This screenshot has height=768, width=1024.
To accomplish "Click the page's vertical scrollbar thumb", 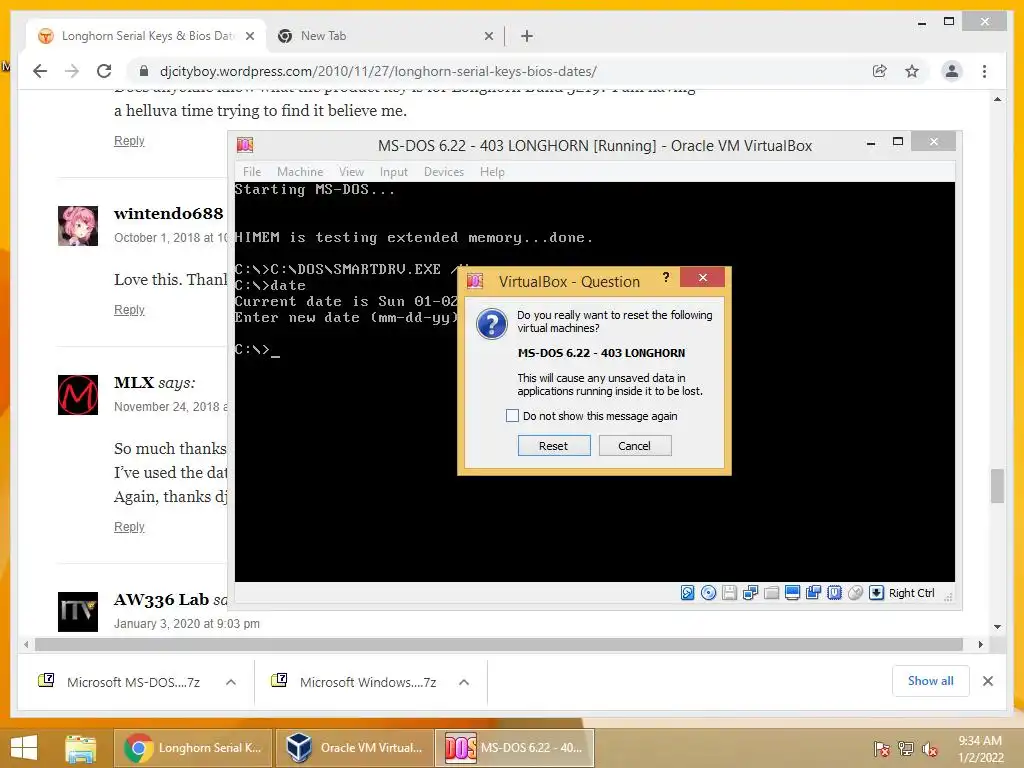I will tap(997, 486).
